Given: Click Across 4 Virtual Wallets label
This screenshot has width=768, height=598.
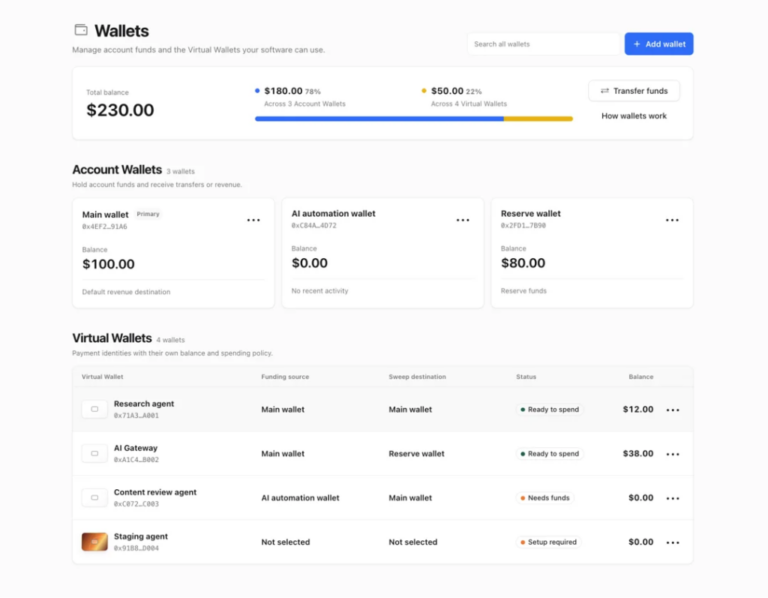Looking at the screenshot, I should [469, 104].
